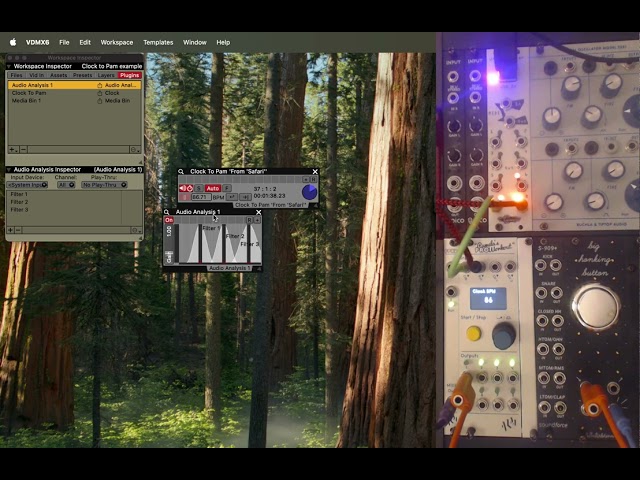The height and width of the screenshot is (480, 640).
Task: Switch to the Files tab
Action: coord(16,75)
